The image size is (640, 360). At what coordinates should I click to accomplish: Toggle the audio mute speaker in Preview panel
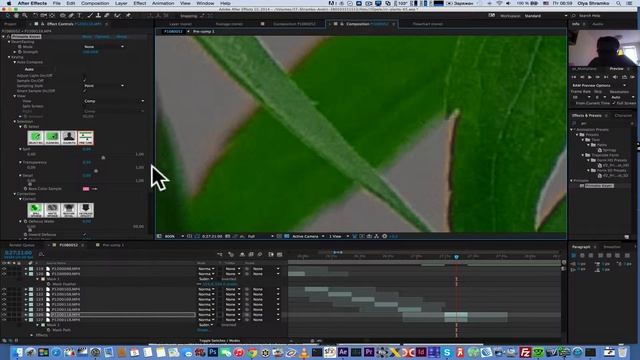[x=615, y=77]
